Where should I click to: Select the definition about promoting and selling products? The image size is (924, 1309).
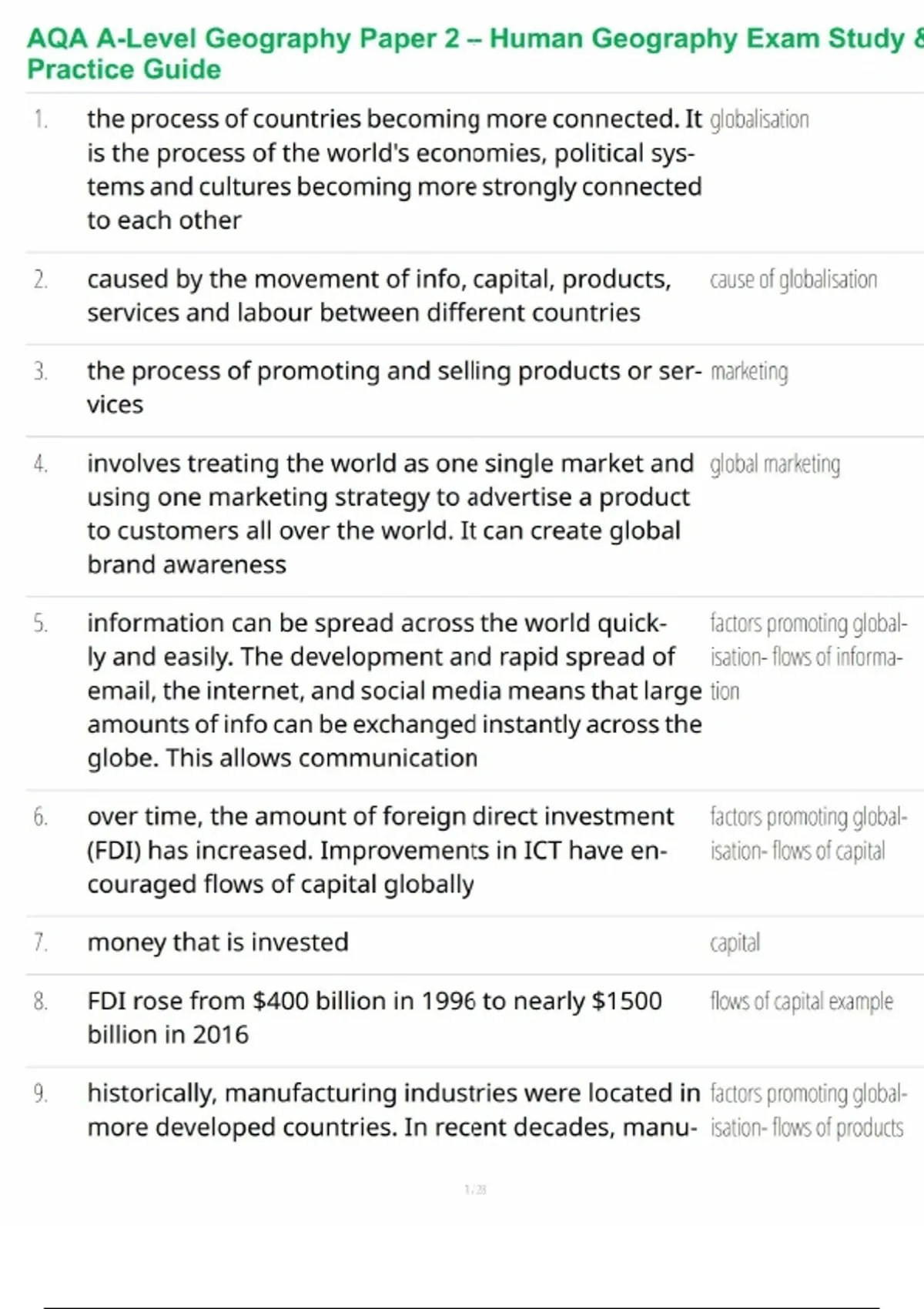point(393,387)
